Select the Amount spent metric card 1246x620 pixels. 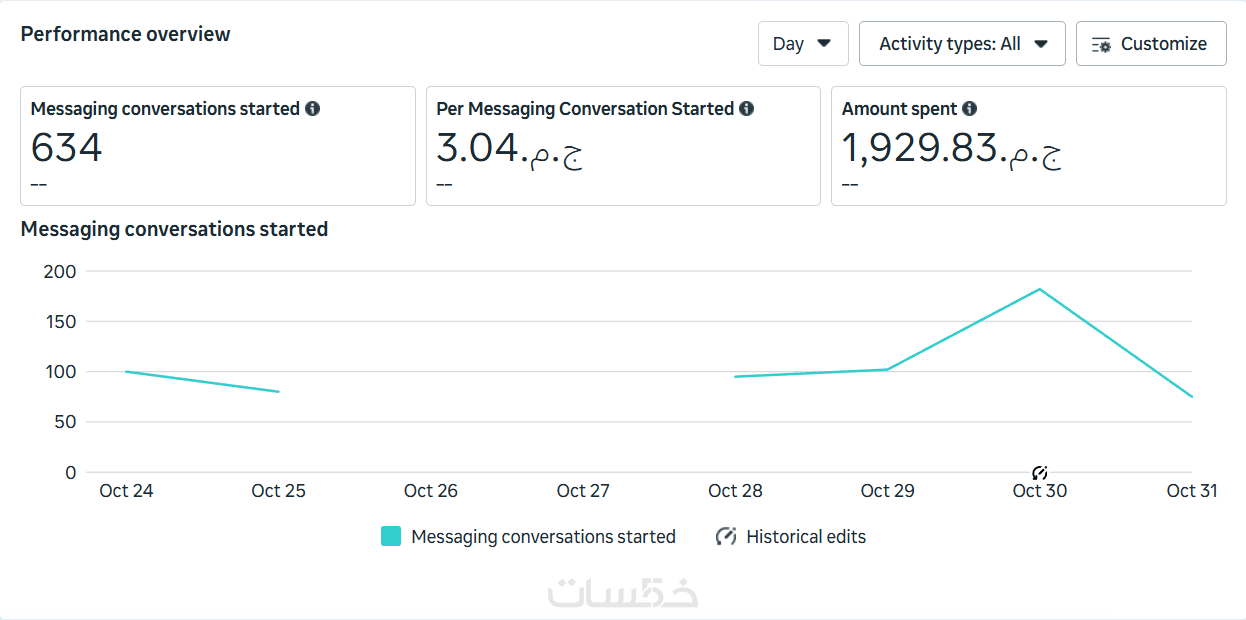1028,146
